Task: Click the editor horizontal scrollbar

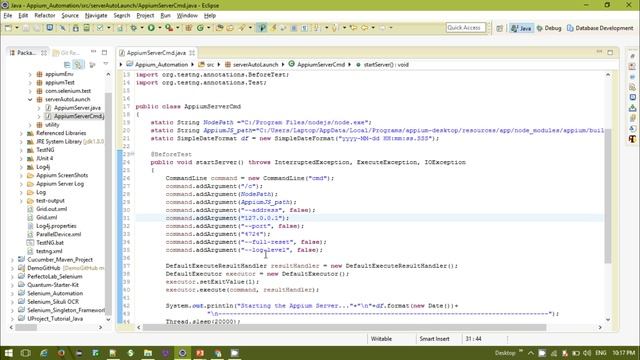Action: pos(344,327)
